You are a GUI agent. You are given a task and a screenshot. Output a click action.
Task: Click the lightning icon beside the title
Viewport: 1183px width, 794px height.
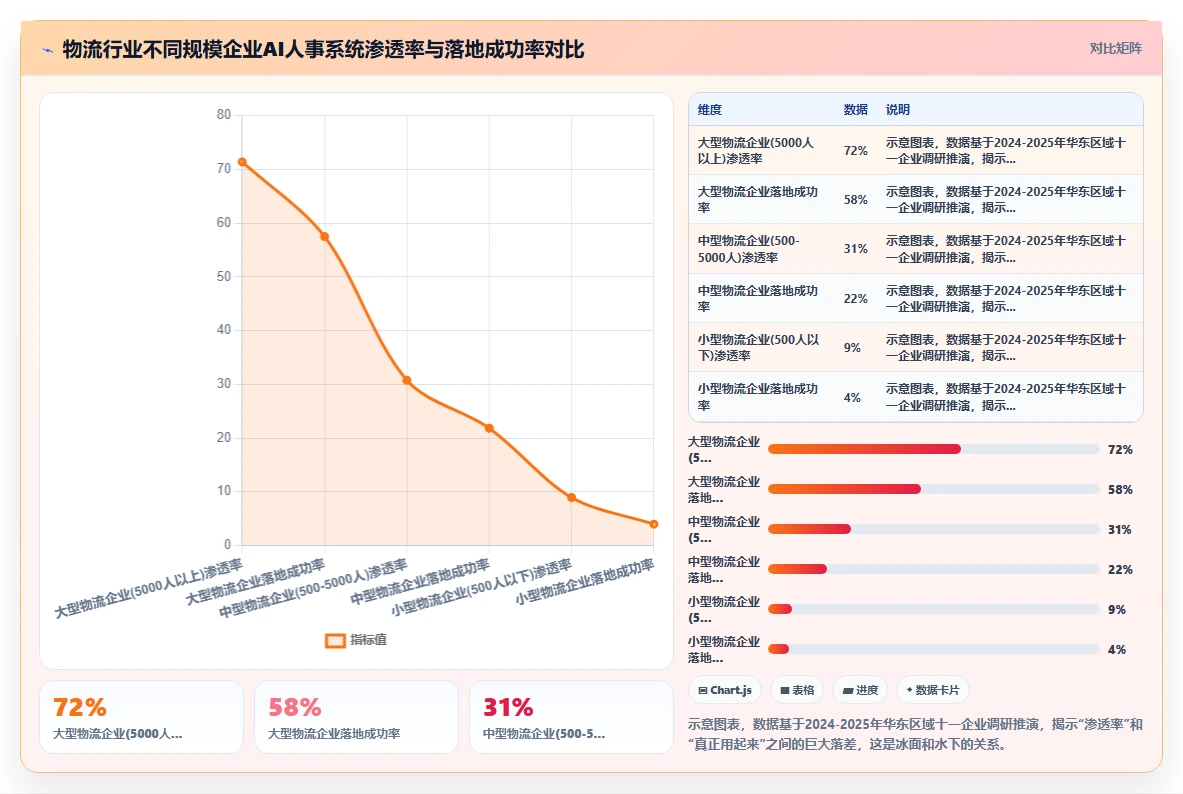tap(48, 51)
